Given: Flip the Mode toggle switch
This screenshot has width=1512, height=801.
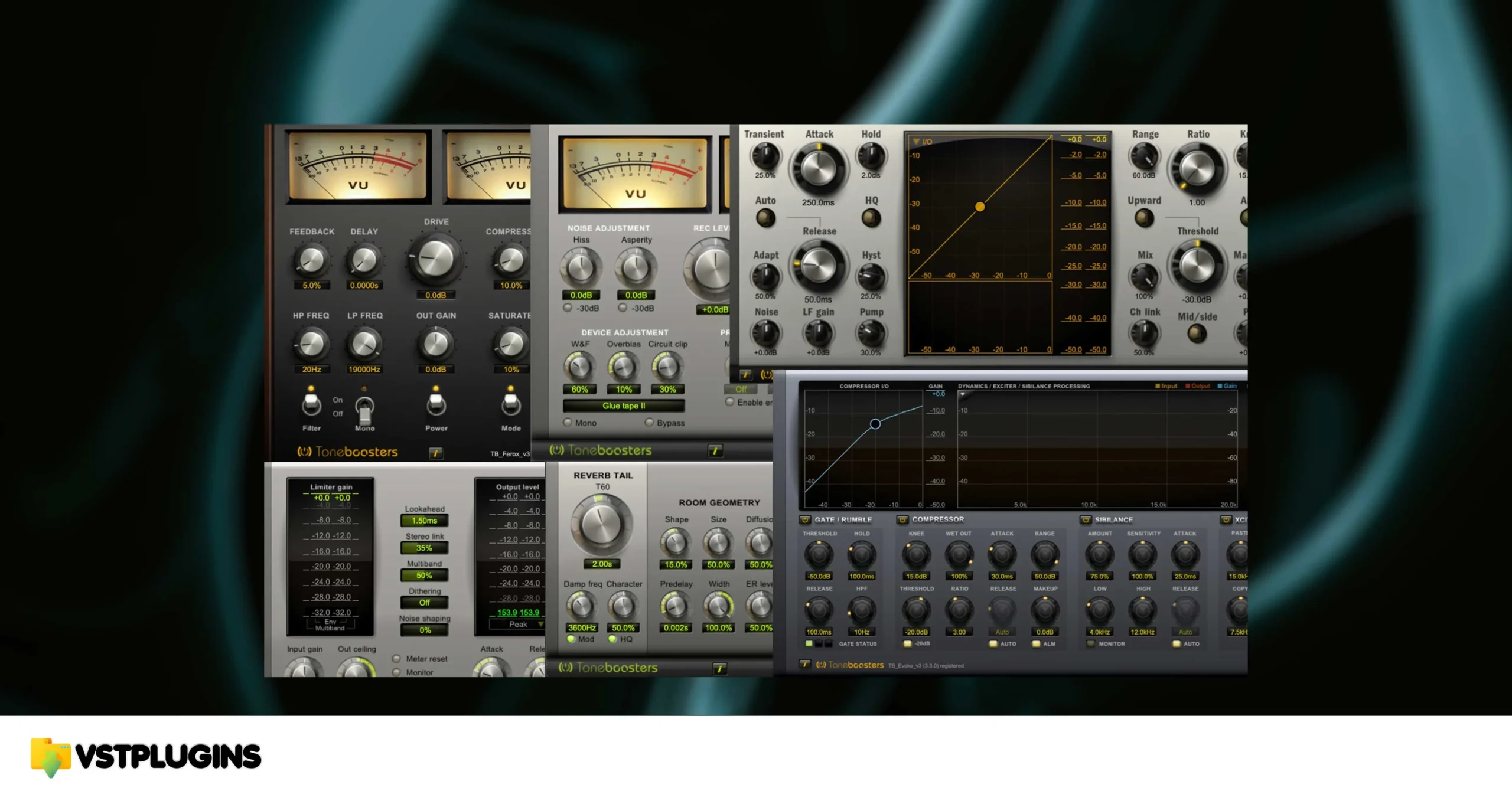Looking at the screenshot, I should tap(511, 404).
